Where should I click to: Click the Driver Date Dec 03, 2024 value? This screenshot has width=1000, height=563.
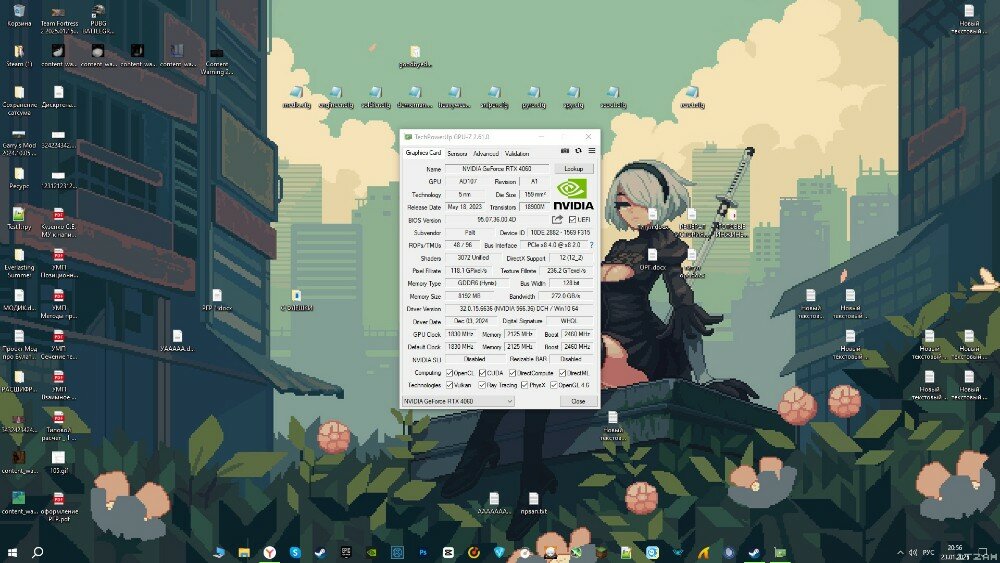point(472,321)
